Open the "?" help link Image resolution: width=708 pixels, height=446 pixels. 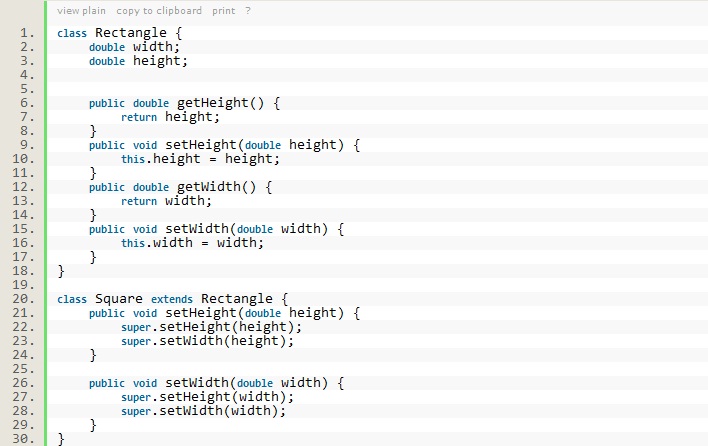[x=248, y=11]
